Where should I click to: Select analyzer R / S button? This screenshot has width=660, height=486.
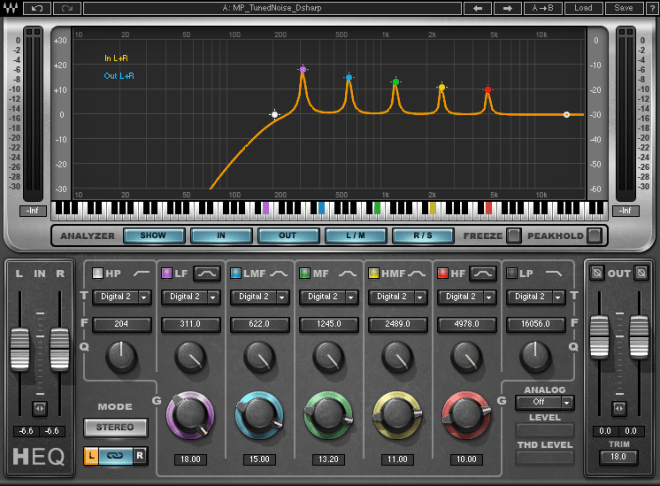coord(423,236)
